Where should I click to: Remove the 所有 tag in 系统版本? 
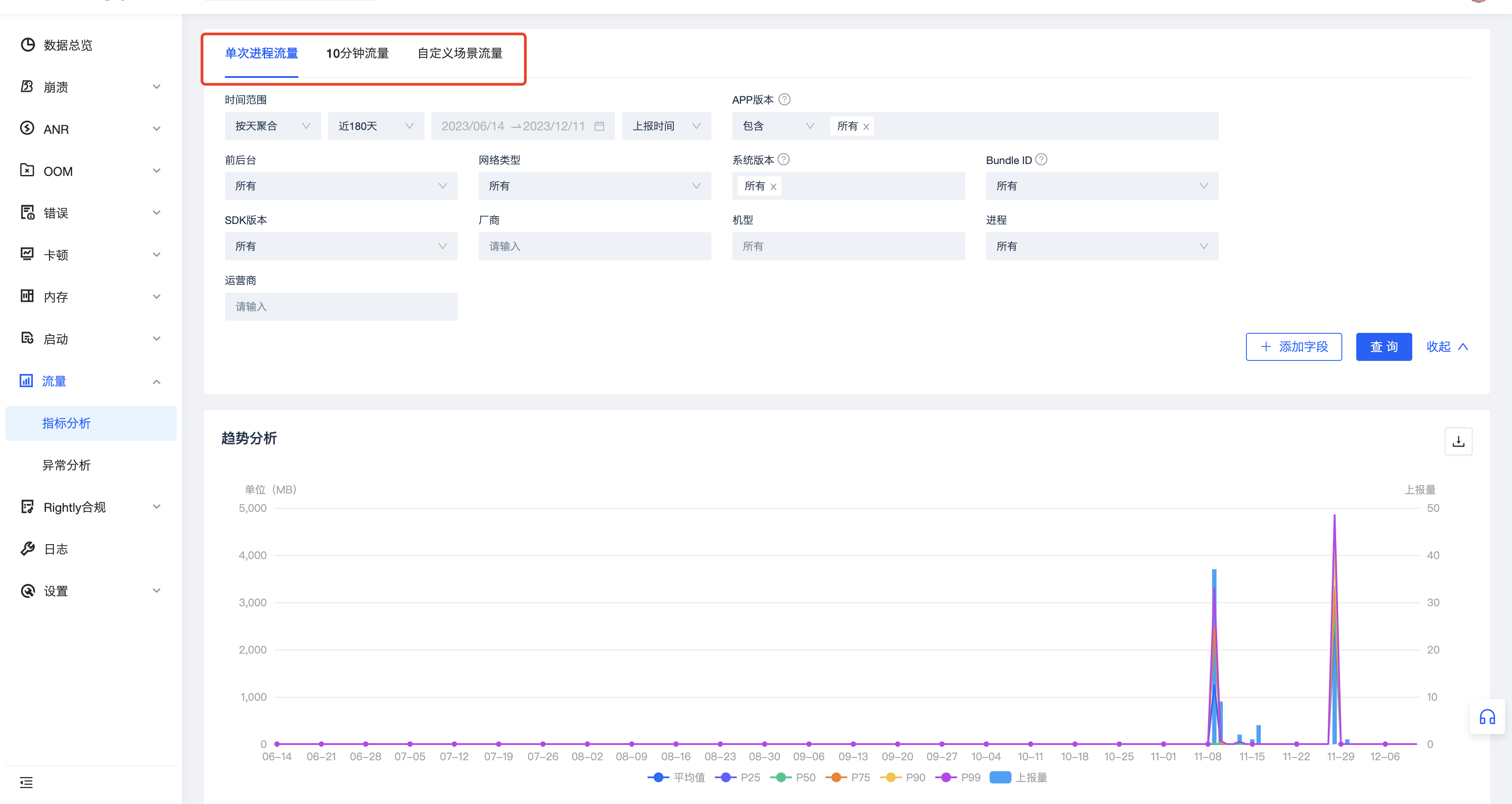tap(773, 187)
